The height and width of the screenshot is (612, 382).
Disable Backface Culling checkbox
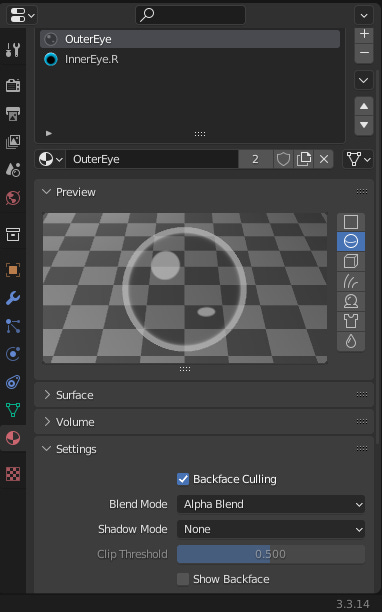point(183,479)
